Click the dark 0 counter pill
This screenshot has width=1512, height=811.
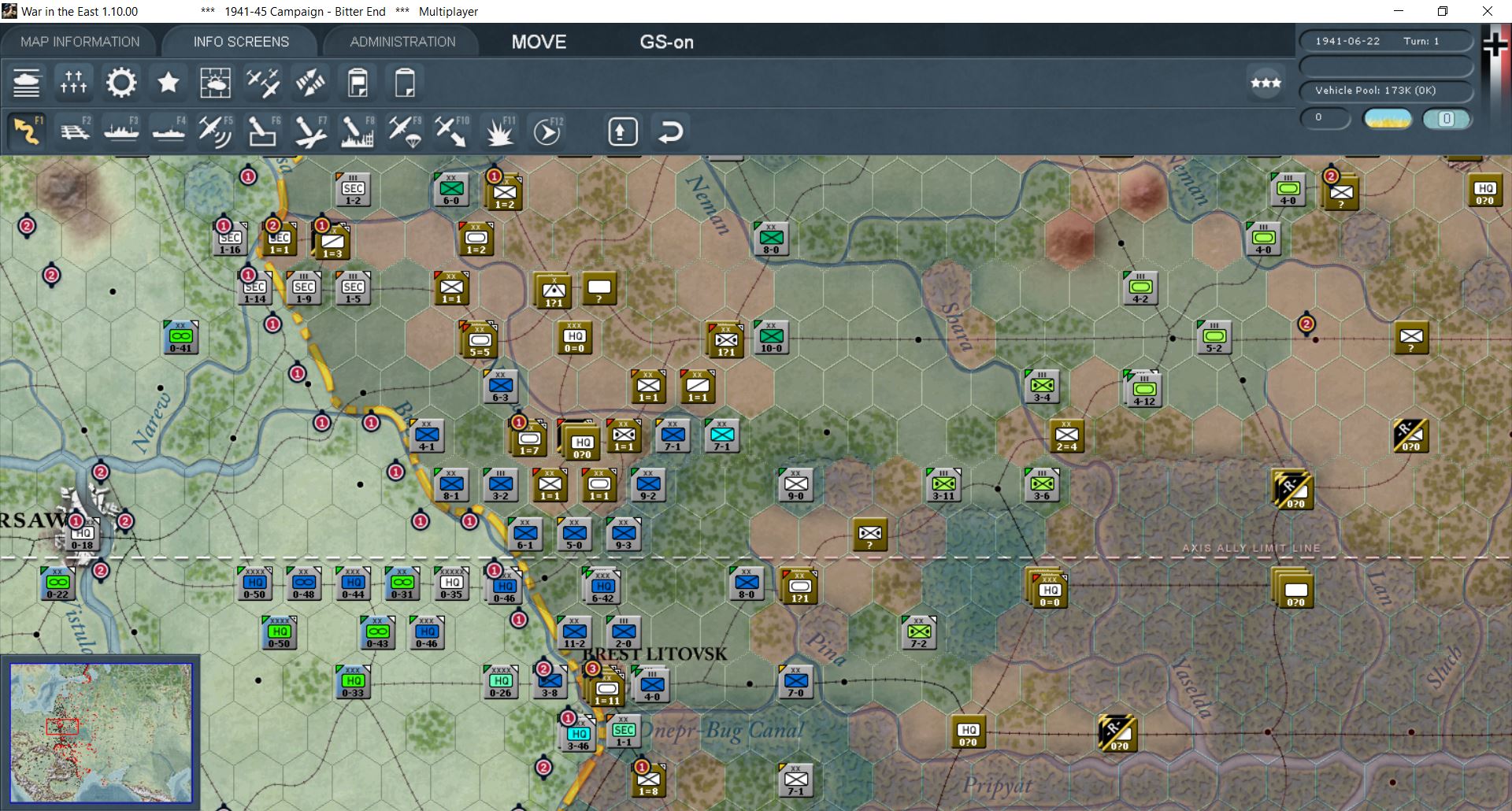(1325, 119)
